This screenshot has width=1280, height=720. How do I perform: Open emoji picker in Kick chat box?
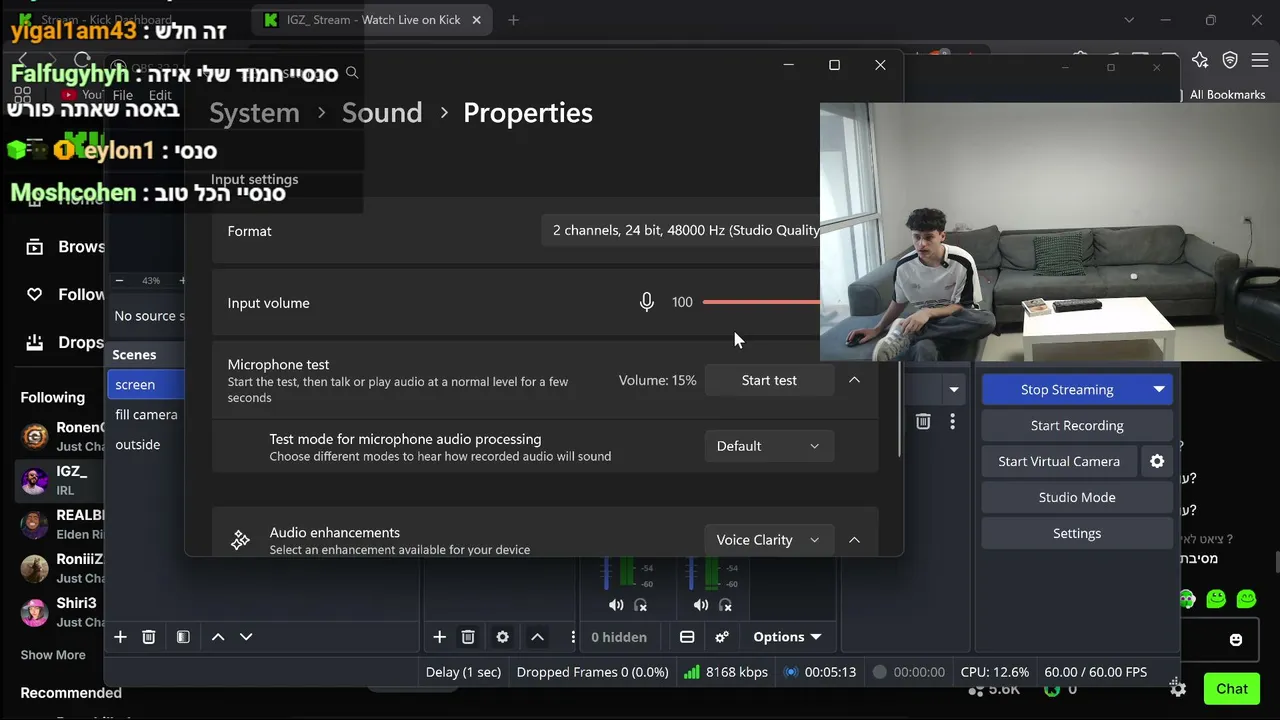[1236, 640]
